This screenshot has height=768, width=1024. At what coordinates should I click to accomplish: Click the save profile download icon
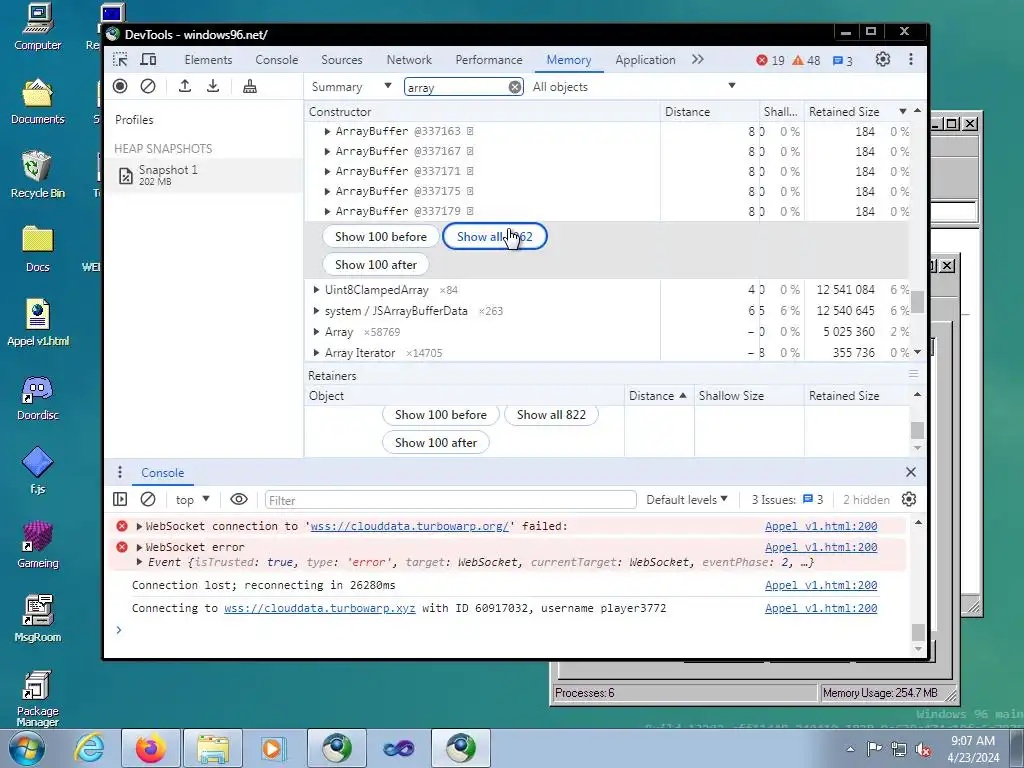(213, 86)
